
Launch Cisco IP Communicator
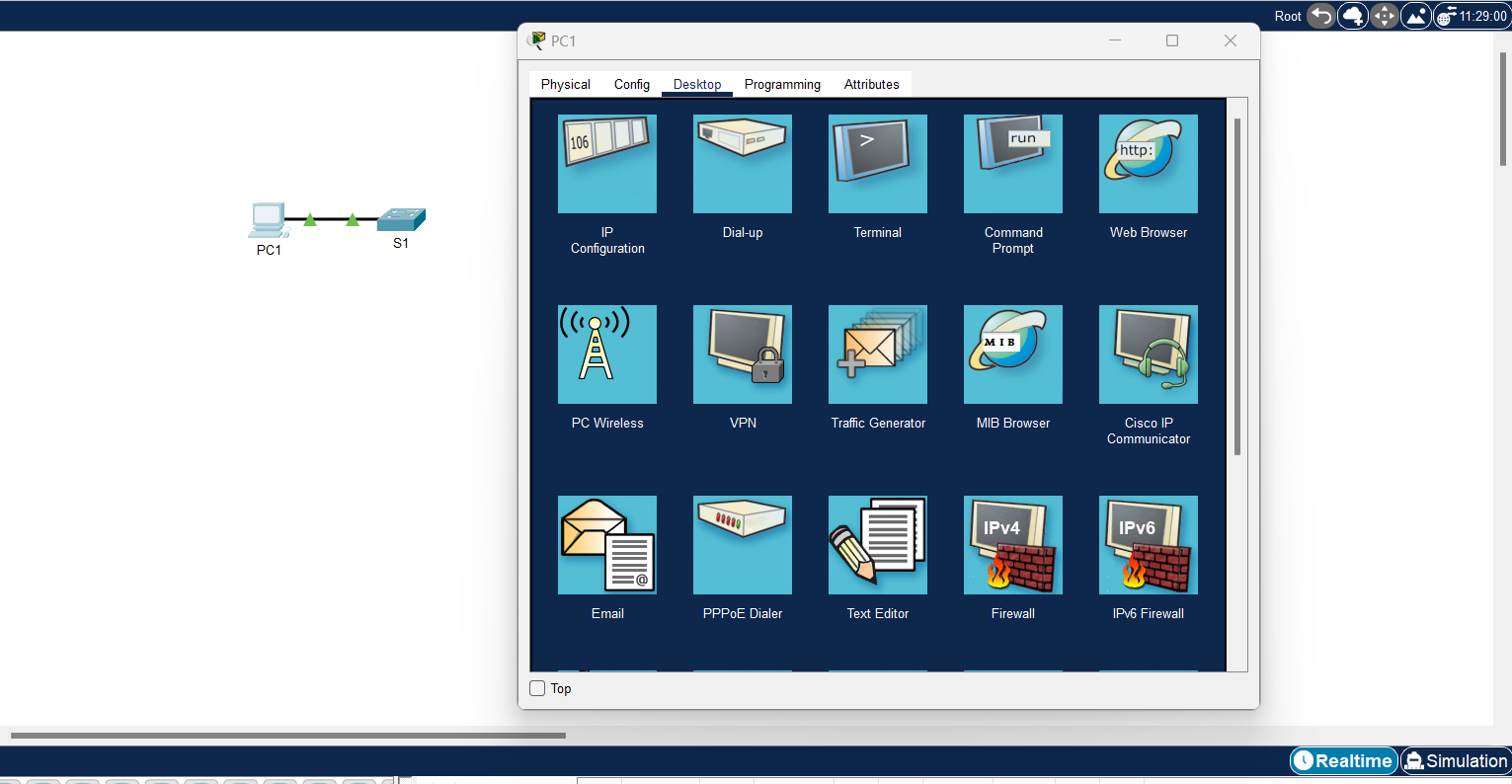[1148, 354]
